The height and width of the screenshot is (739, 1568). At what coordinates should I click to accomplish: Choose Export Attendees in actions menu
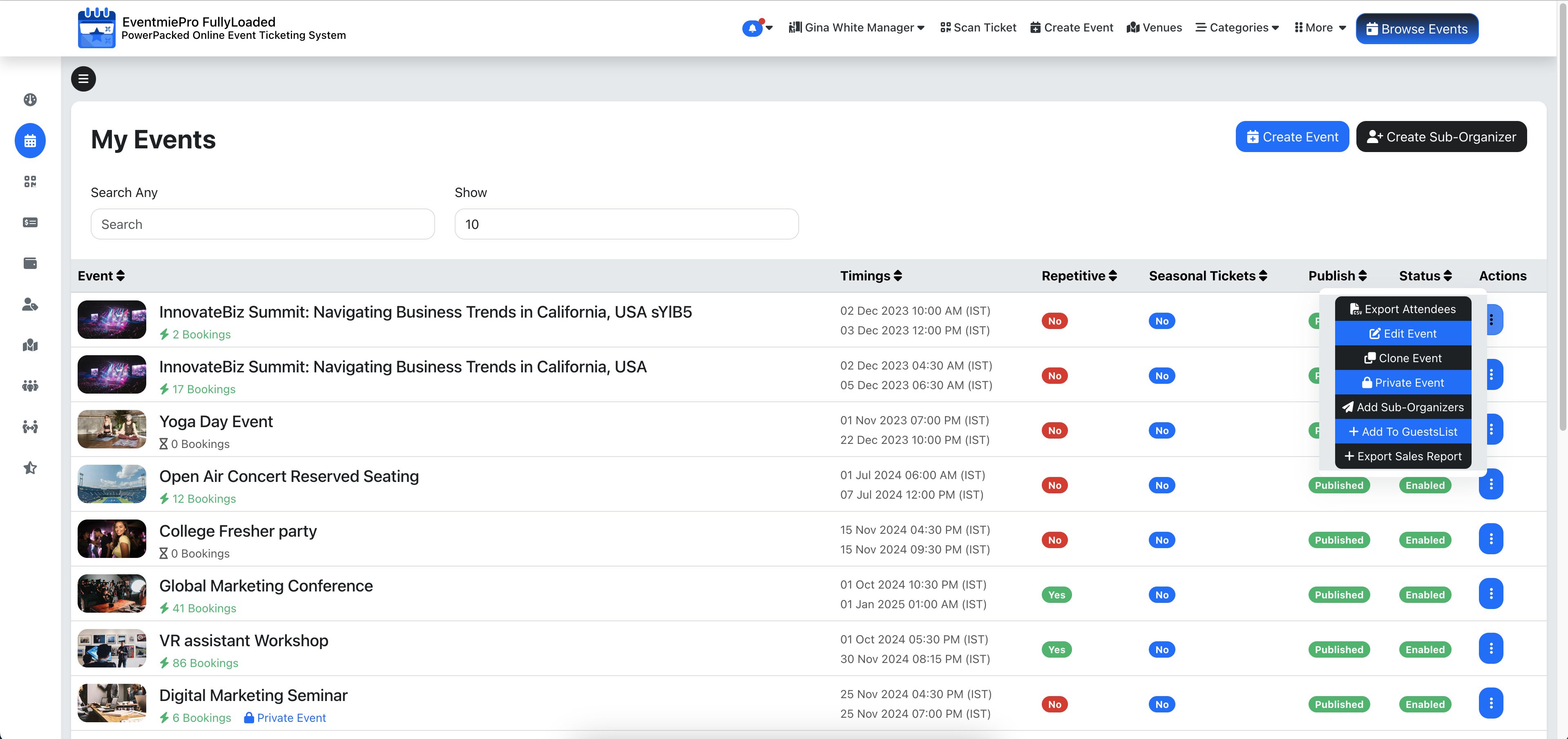click(1403, 309)
